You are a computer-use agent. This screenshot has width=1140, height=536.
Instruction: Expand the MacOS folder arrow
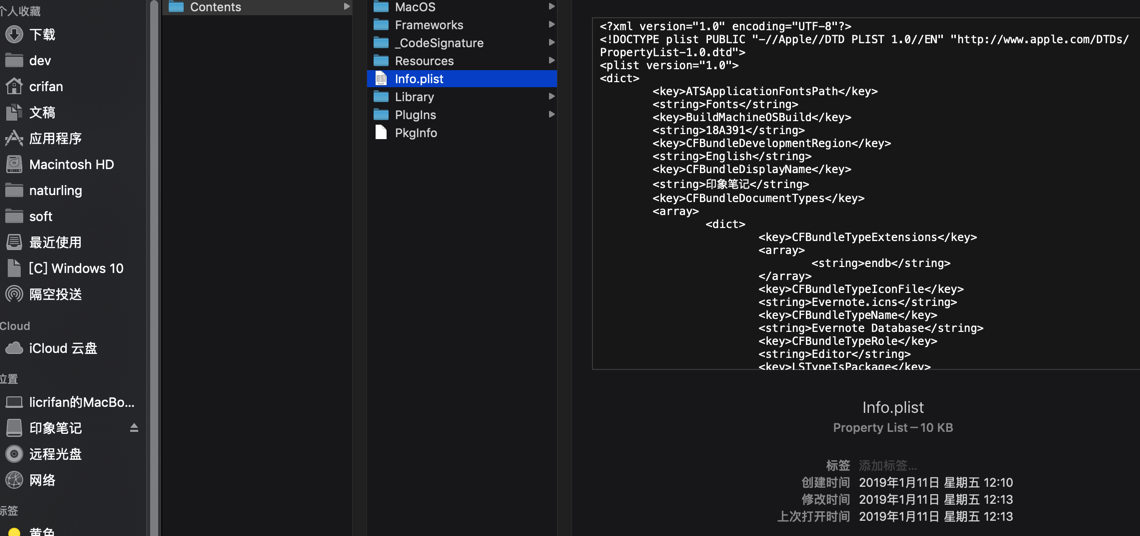tap(551, 7)
